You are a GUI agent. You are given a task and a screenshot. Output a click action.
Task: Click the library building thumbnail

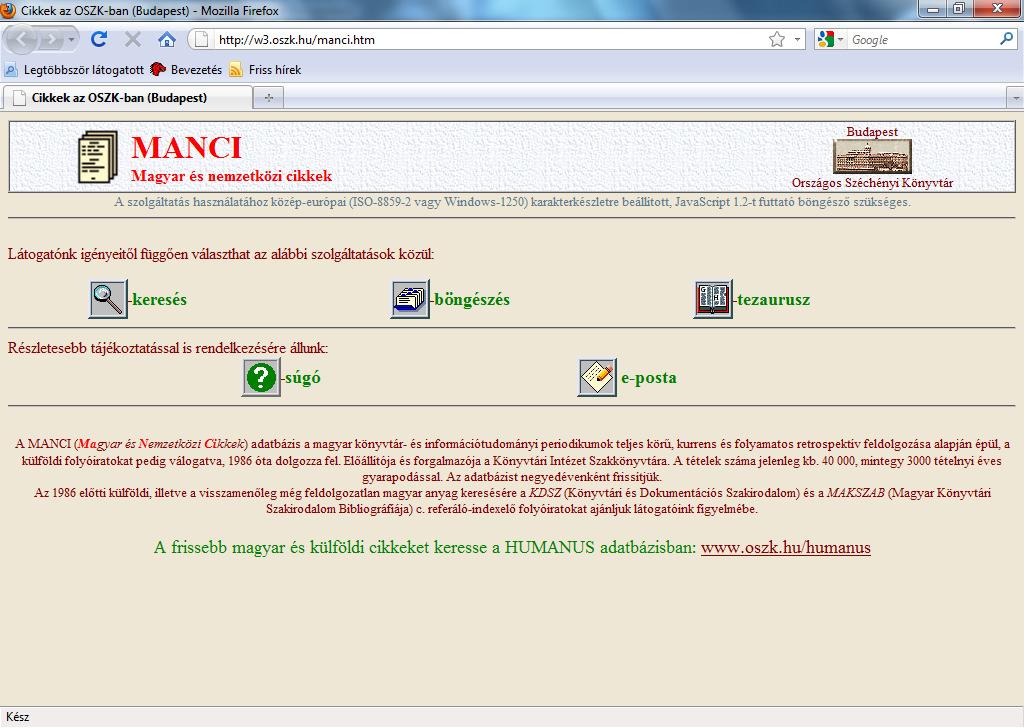(872, 157)
